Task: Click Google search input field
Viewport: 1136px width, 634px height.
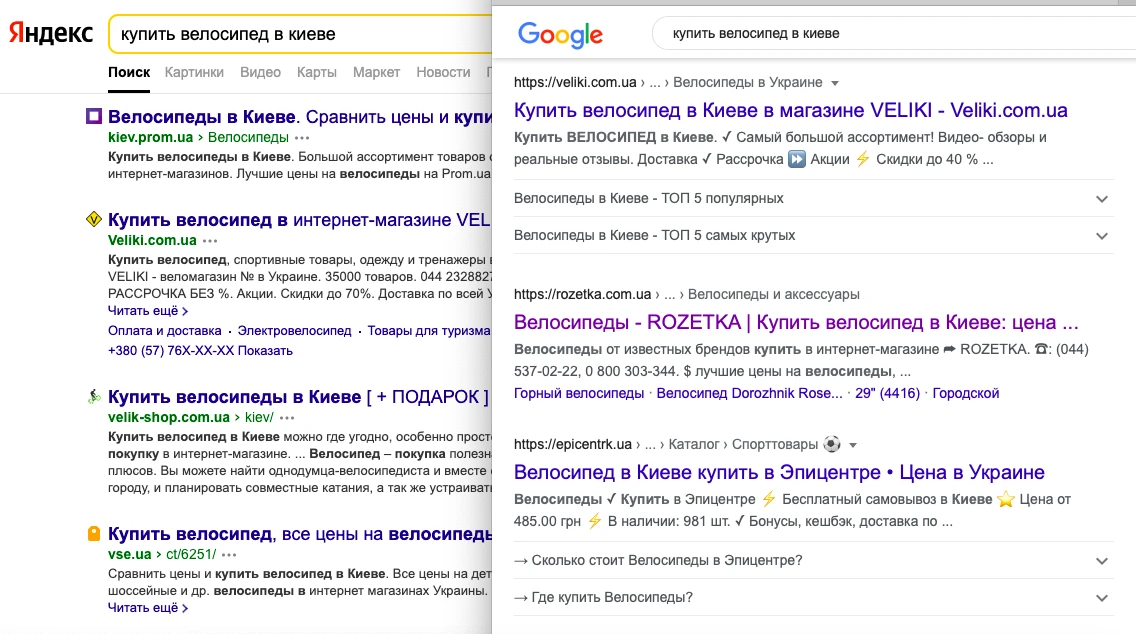Action: pos(895,33)
